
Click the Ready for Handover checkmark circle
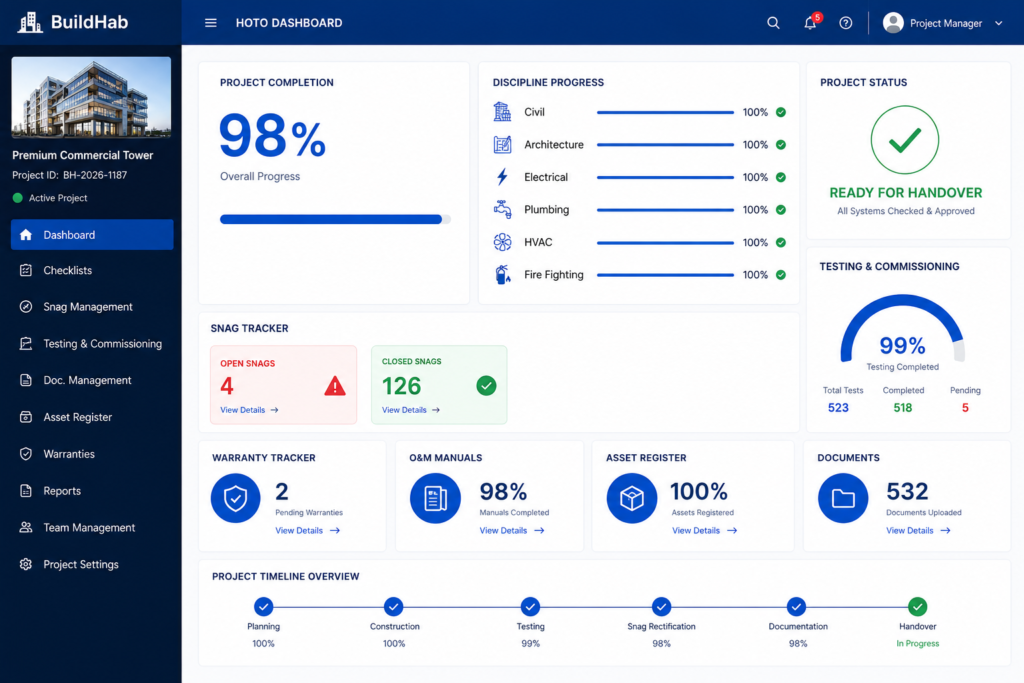[904, 140]
